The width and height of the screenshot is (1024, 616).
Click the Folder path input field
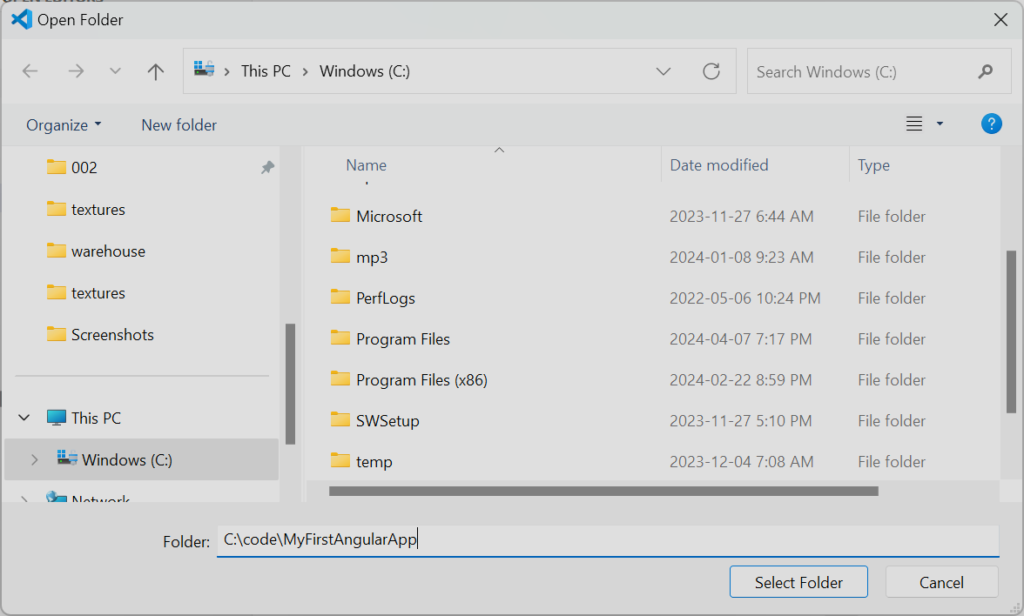pyautogui.click(x=607, y=540)
